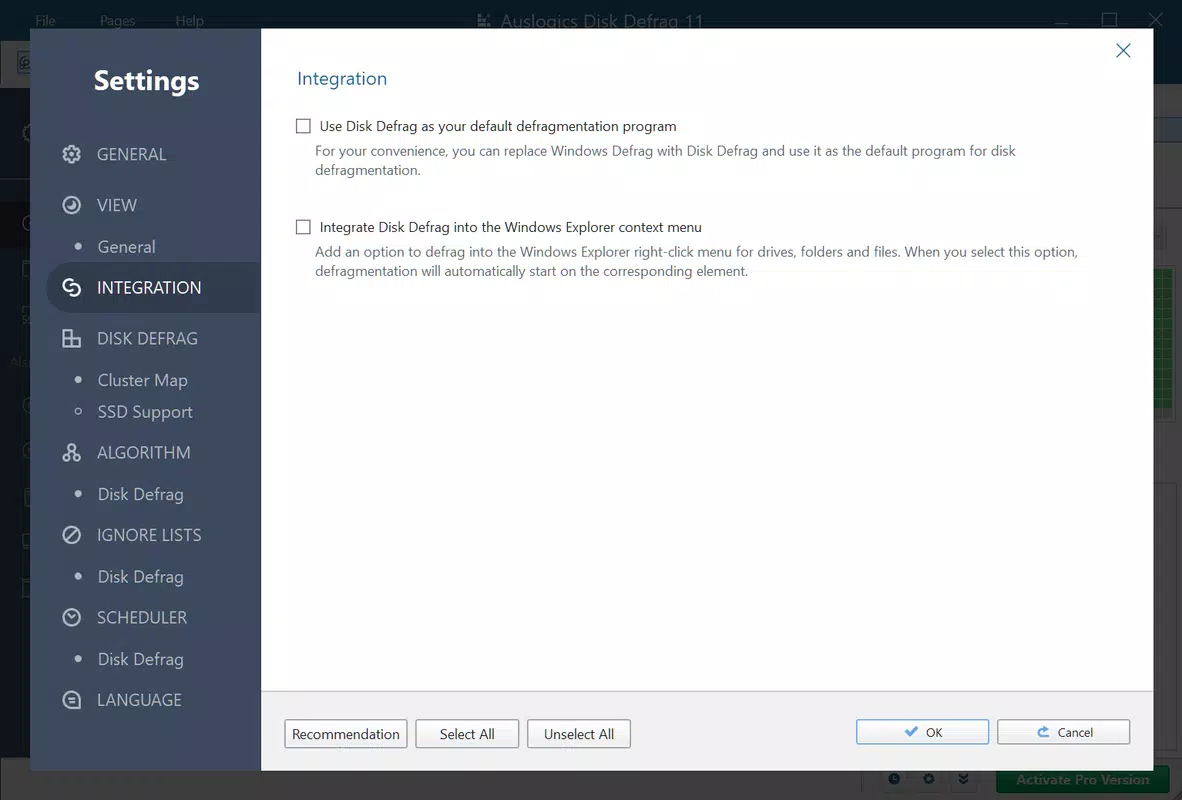The width and height of the screenshot is (1182, 800).
Task: Click the Scheduler clock icon
Action: pos(72,618)
